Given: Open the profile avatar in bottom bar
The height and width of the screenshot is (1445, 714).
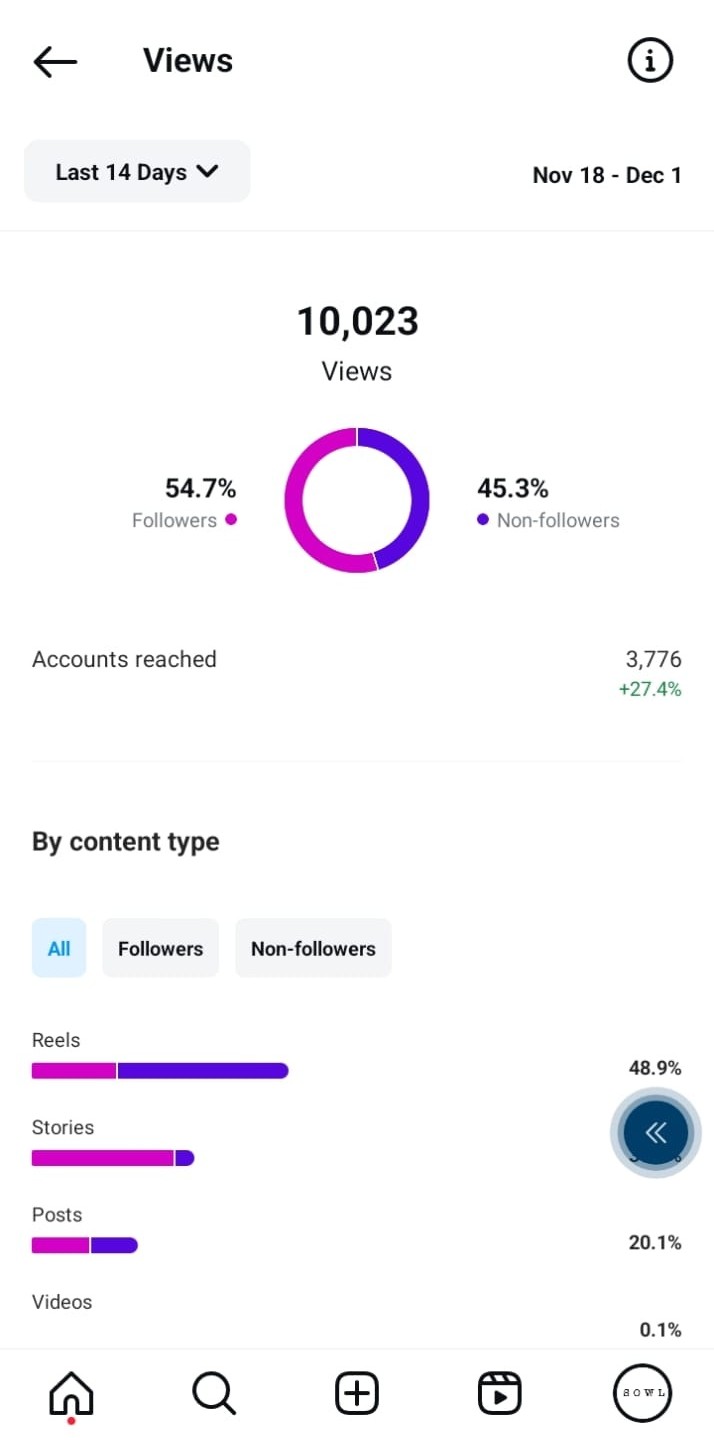Looking at the screenshot, I should point(642,1393).
